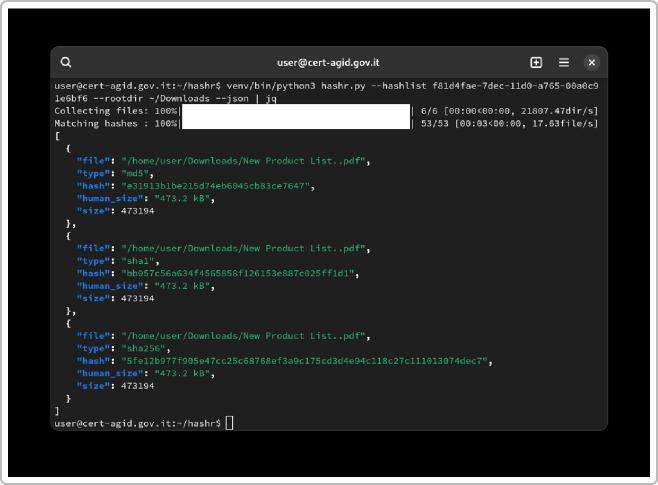This screenshot has height=485, width=658.
Task: Click the md5 hash value string
Action: (217, 185)
